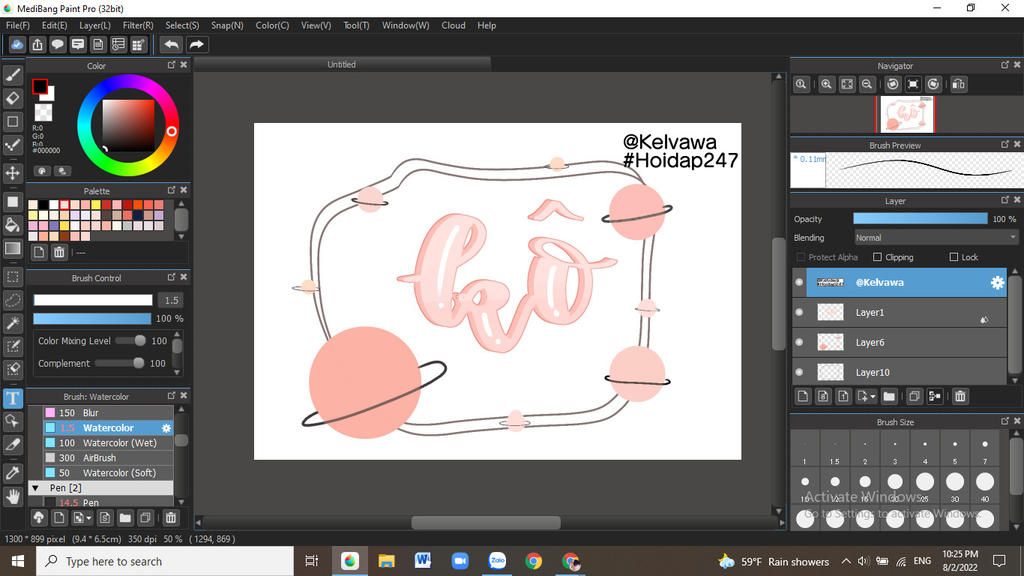This screenshot has height=576, width=1024.
Task: Open File Explorer from taskbar
Action: 387,561
